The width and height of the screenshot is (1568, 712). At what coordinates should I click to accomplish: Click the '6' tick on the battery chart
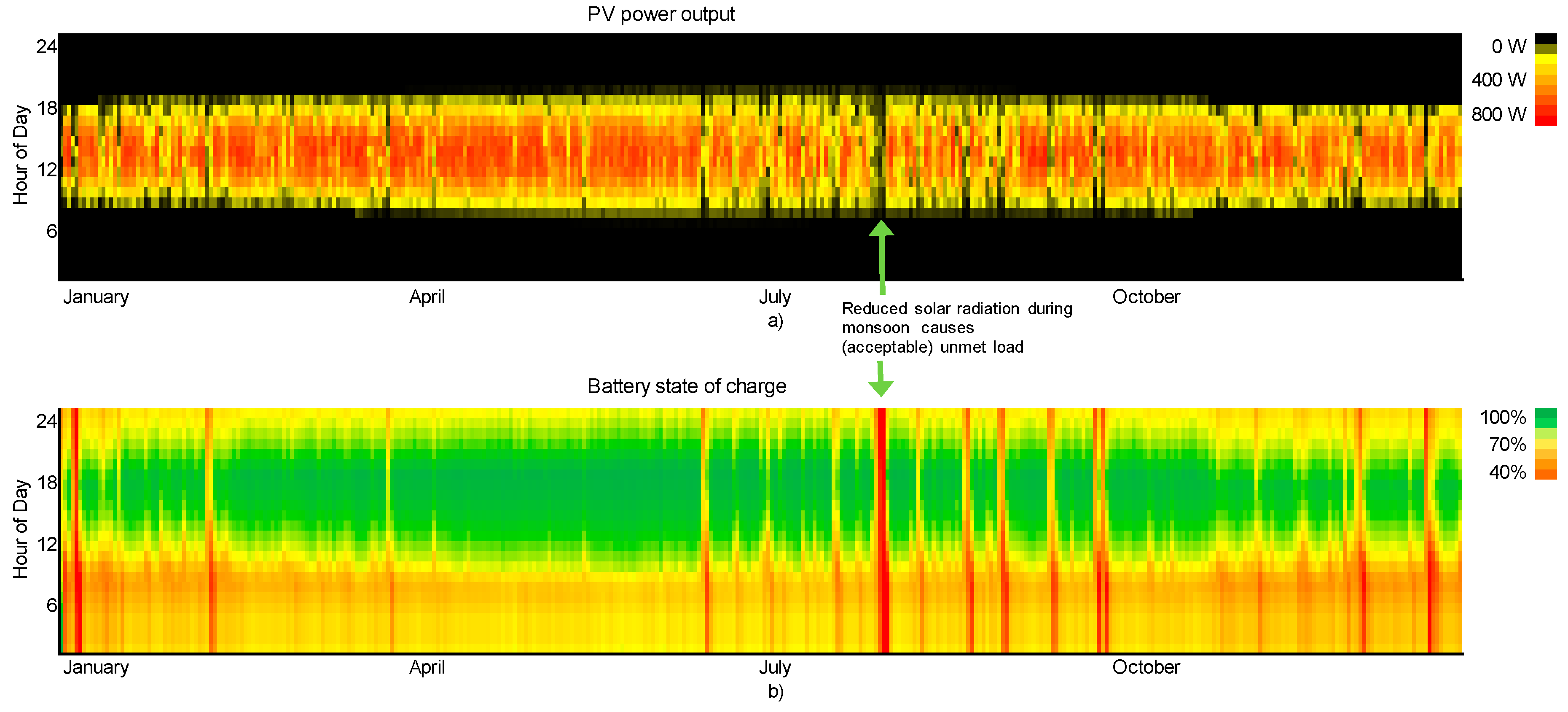coord(52,605)
